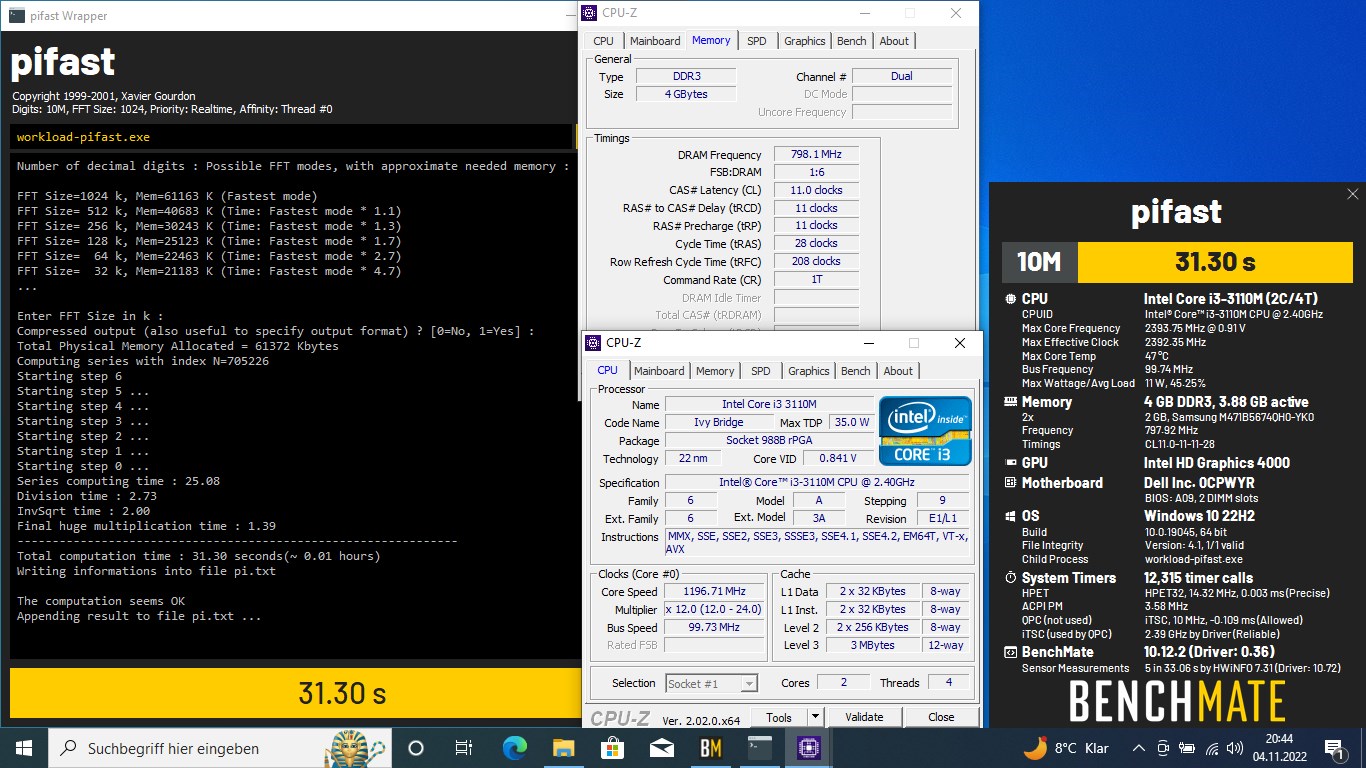Close the BenchMate pifast result panel
The height and width of the screenshot is (768, 1366).
(x=1352, y=194)
